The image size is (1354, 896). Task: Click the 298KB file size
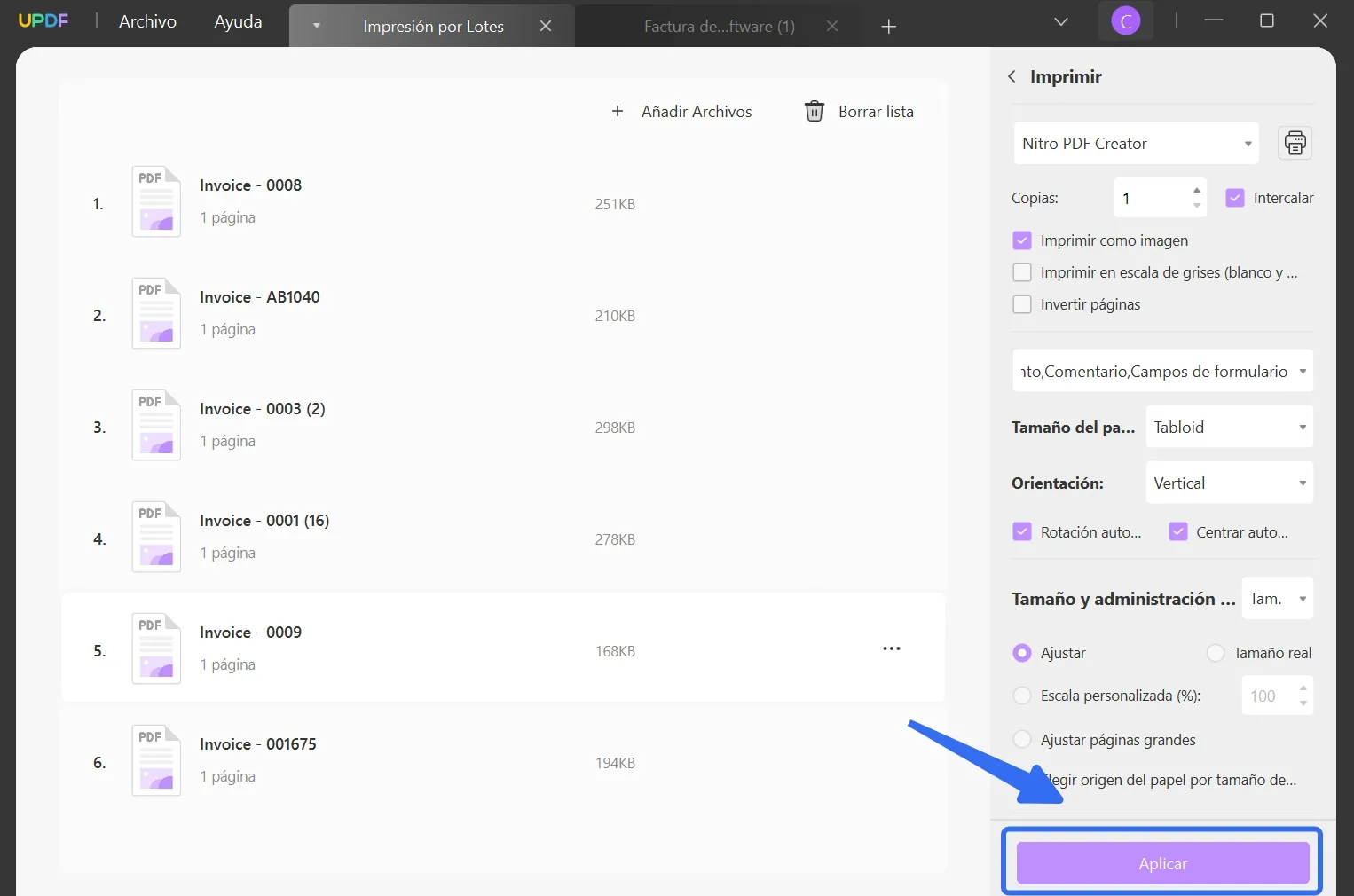point(615,428)
